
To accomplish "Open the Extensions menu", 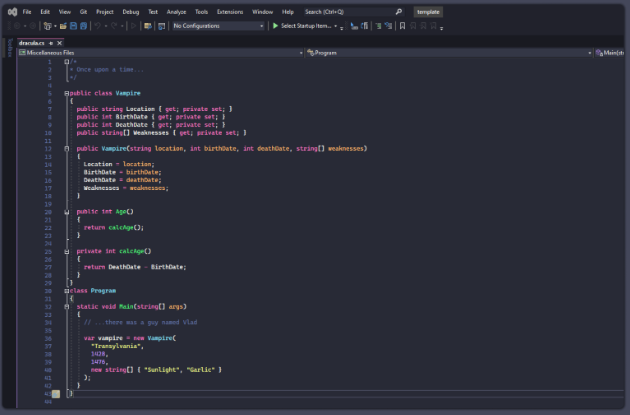I will (x=229, y=11).
